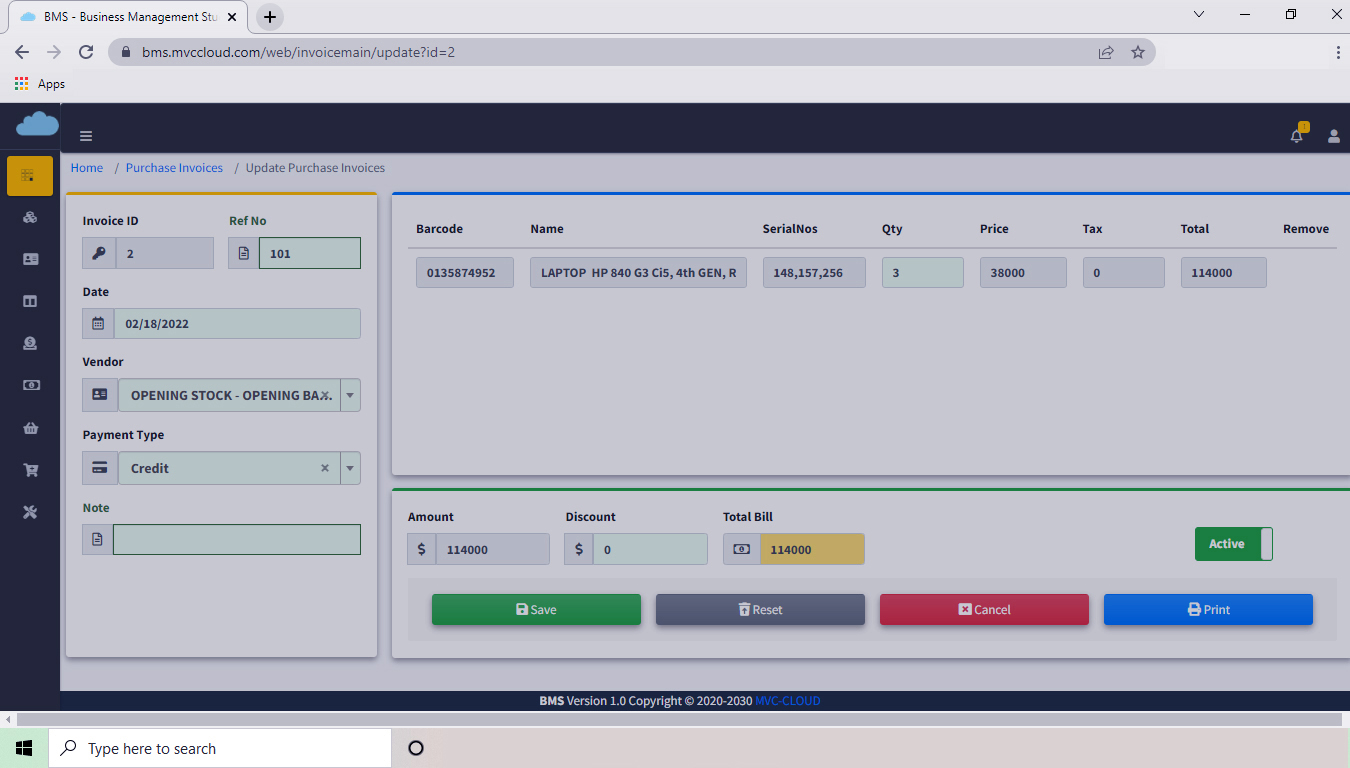
Task: Click the cubes icon in the sidebar
Action: [x=30, y=217]
